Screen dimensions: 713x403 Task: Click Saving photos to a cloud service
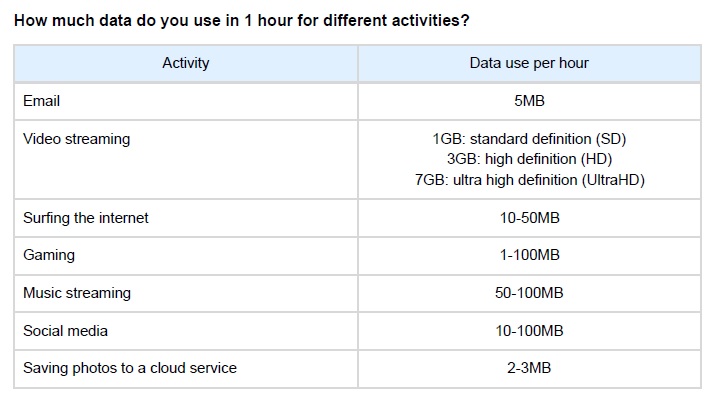(130, 368)
